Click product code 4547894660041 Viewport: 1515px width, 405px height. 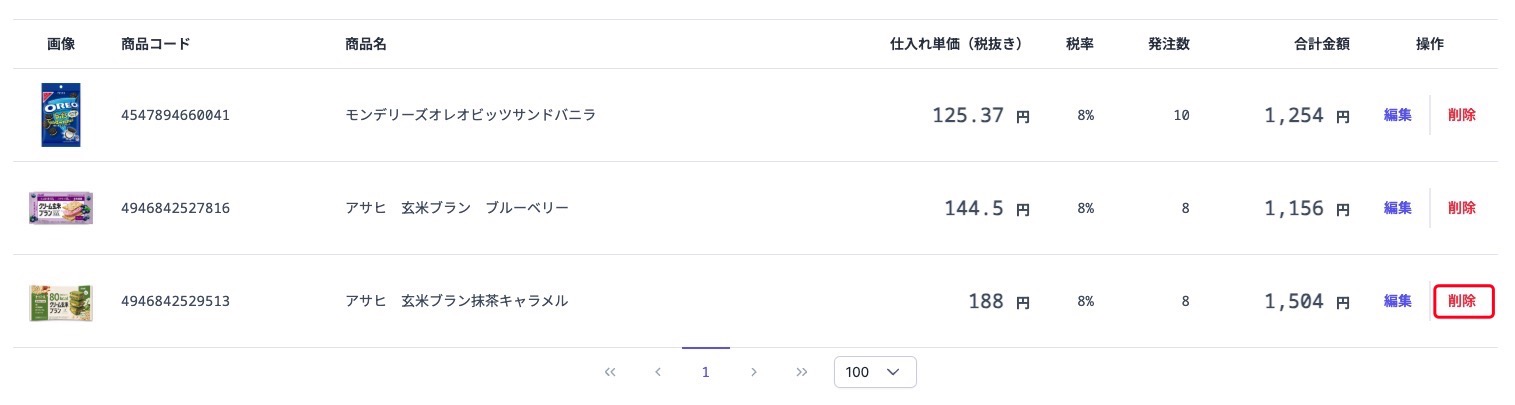point(175,115)
